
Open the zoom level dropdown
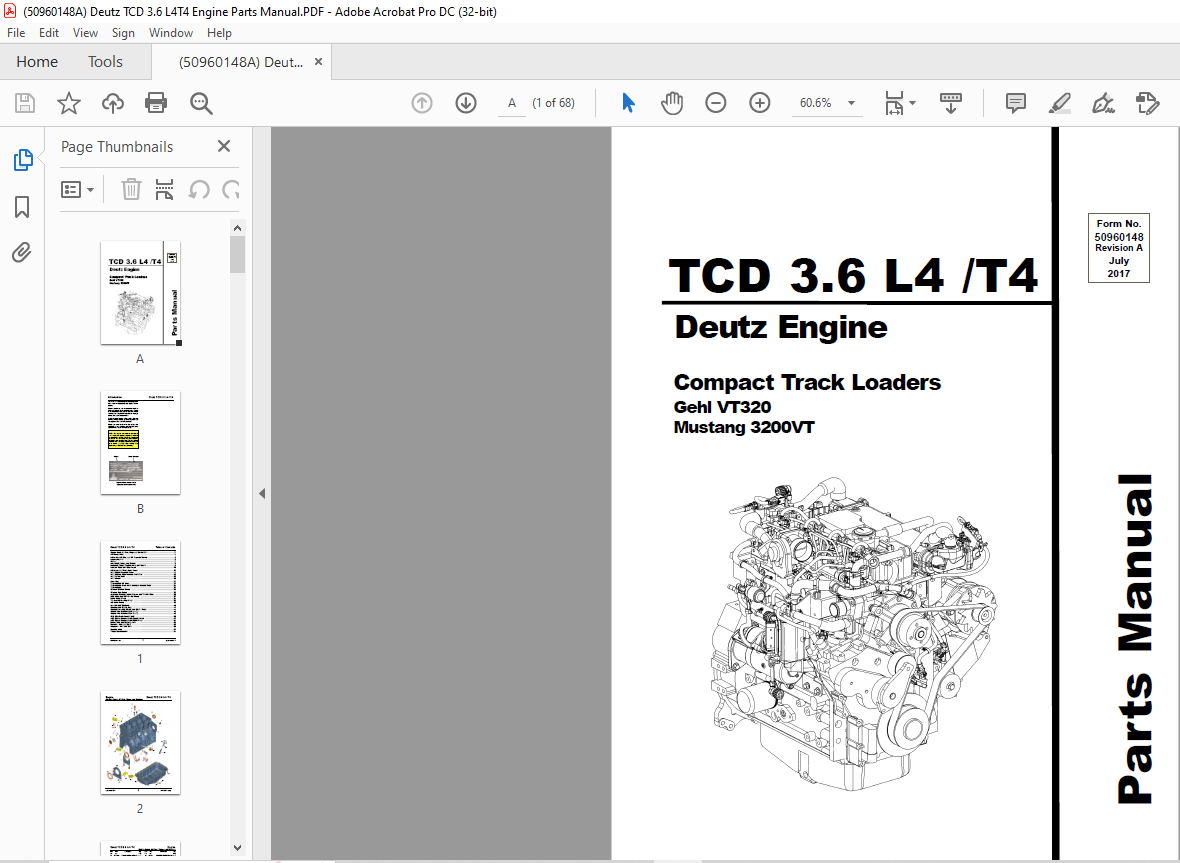pyautogui.click(x=851, y=103)
